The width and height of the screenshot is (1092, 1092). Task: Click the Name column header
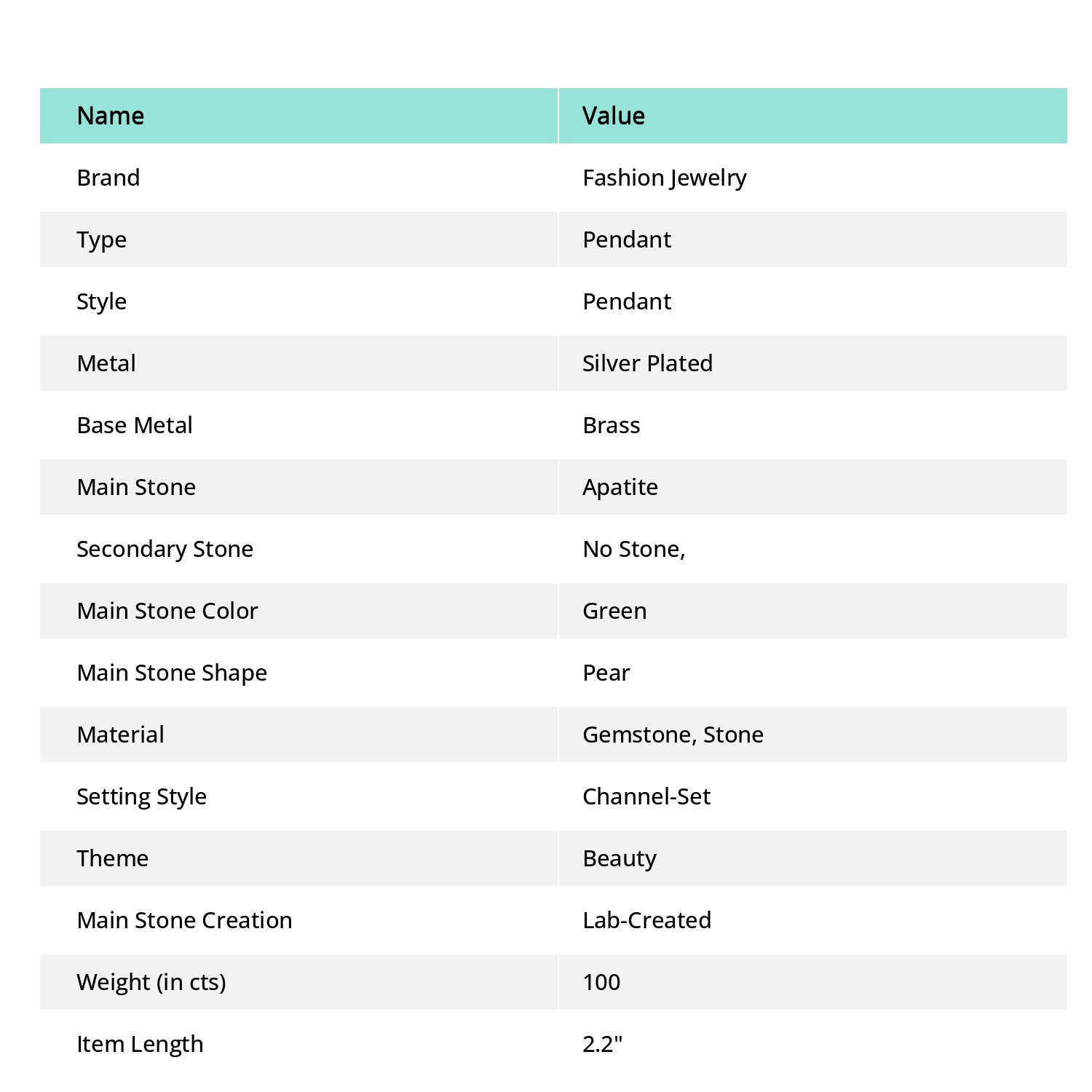(x=111, y=116)
